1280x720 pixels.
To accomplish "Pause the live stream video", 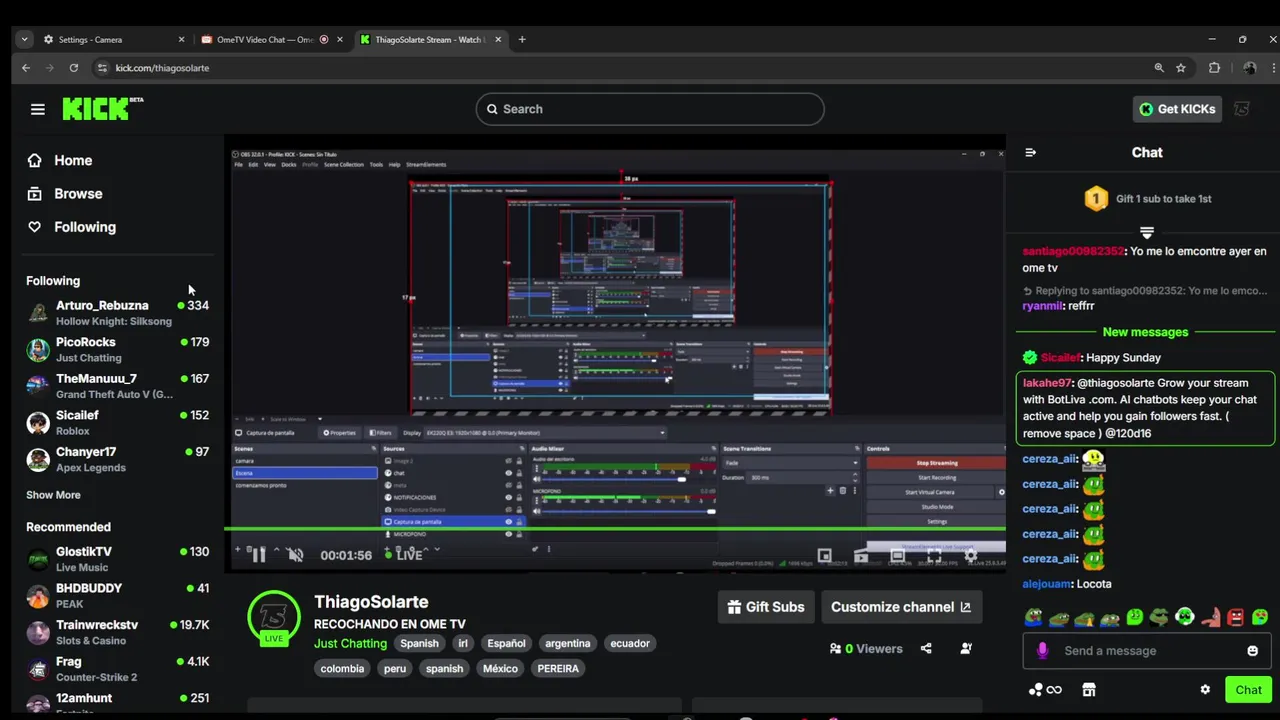I will [258, 555].
